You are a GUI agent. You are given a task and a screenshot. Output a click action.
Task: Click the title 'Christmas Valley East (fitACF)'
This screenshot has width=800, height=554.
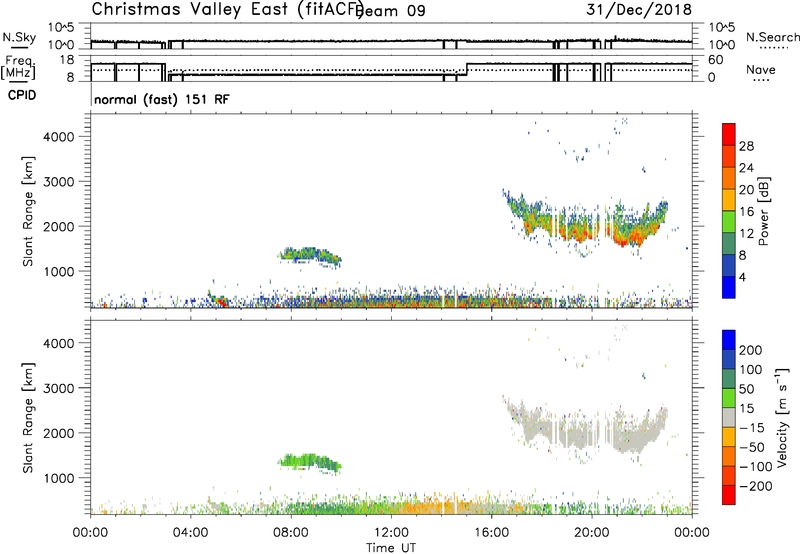[x=228, y=10]
